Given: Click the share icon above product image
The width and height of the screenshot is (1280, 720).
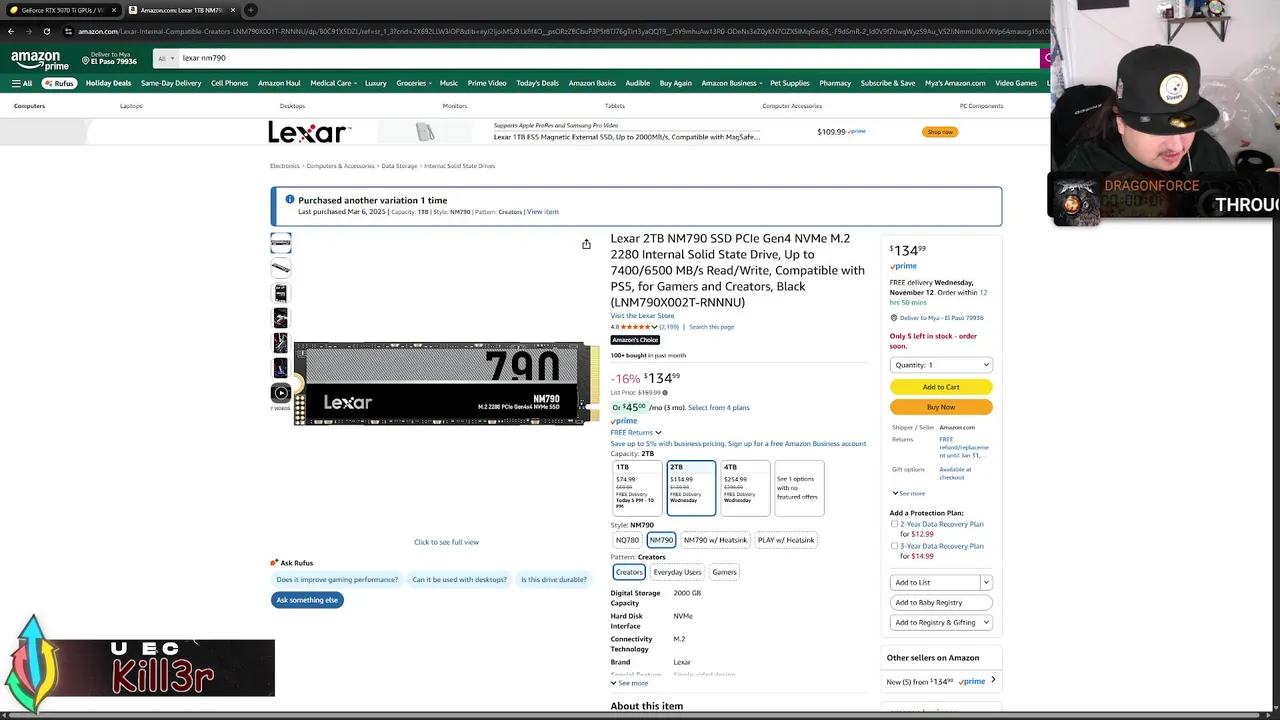Looking at the screenshot, I should tap(586, 244).
